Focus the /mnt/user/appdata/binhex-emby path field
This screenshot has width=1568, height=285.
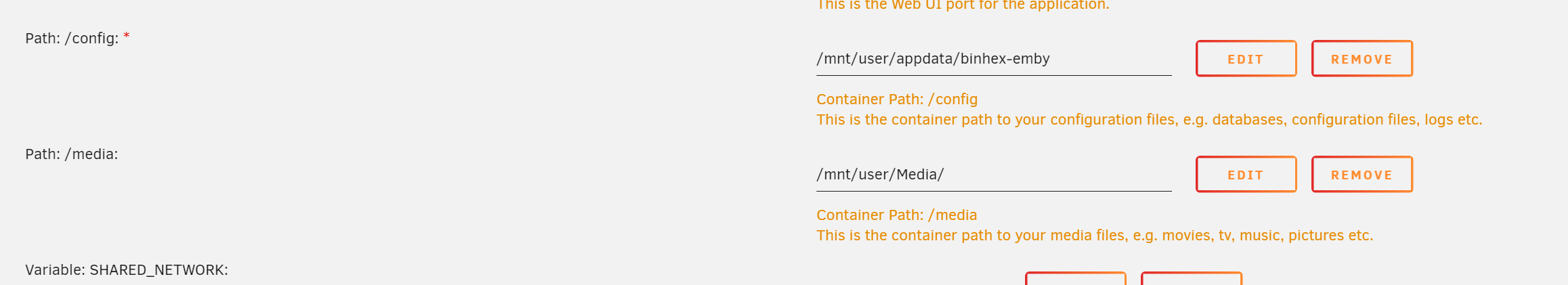tap(993, 59)
